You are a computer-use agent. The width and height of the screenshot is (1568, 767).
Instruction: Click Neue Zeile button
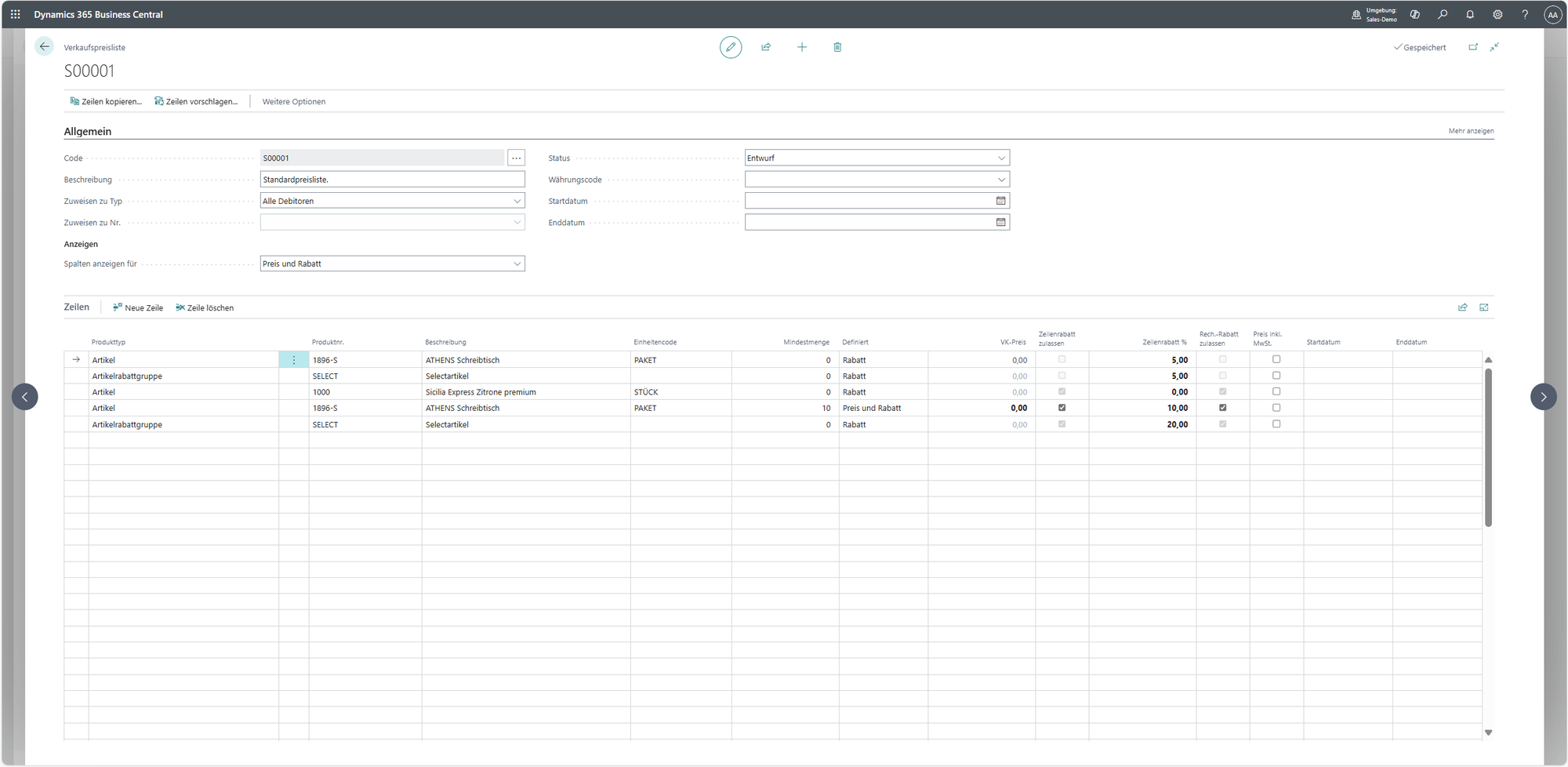[x=138, y=307]
